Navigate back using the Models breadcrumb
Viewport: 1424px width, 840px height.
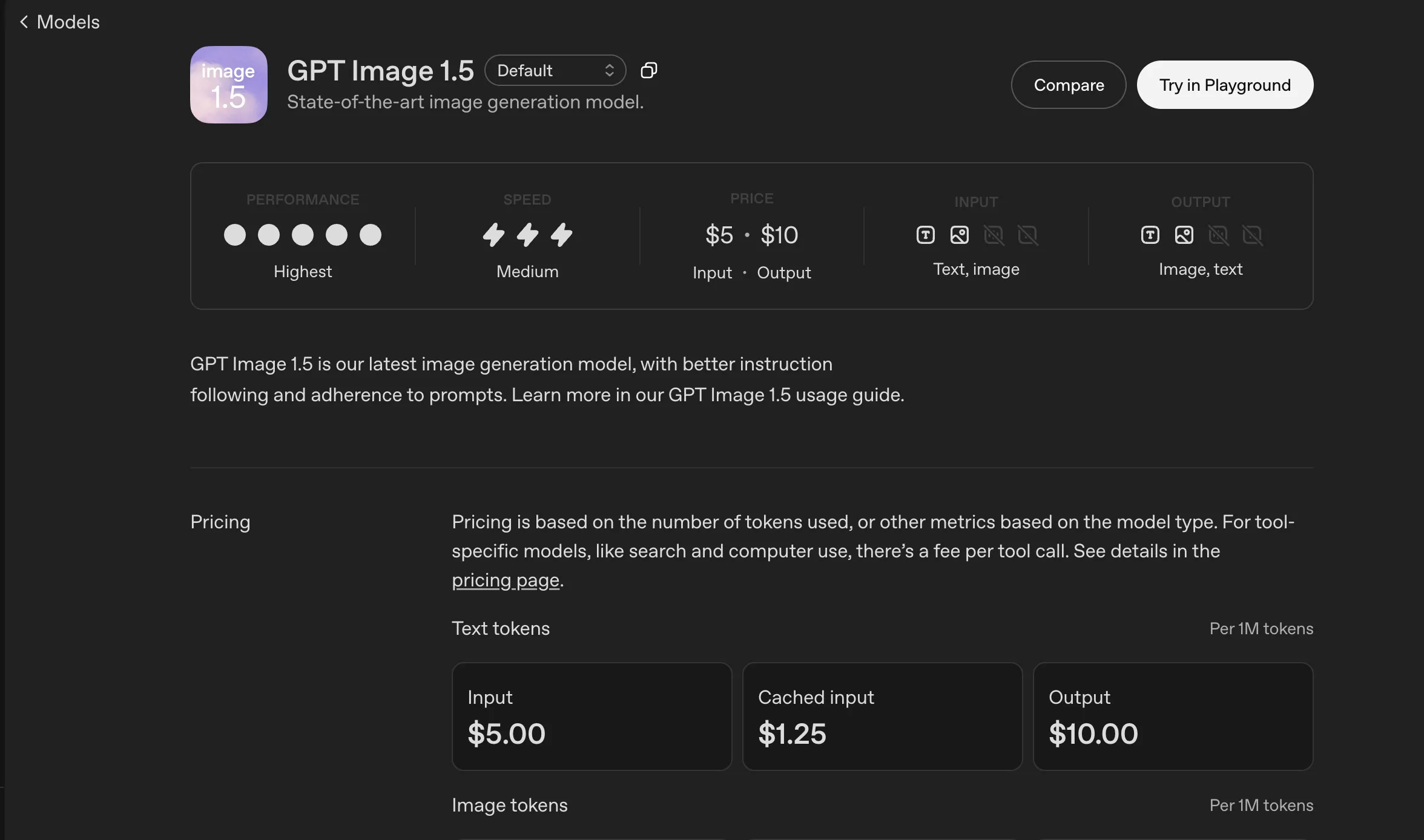68,22
